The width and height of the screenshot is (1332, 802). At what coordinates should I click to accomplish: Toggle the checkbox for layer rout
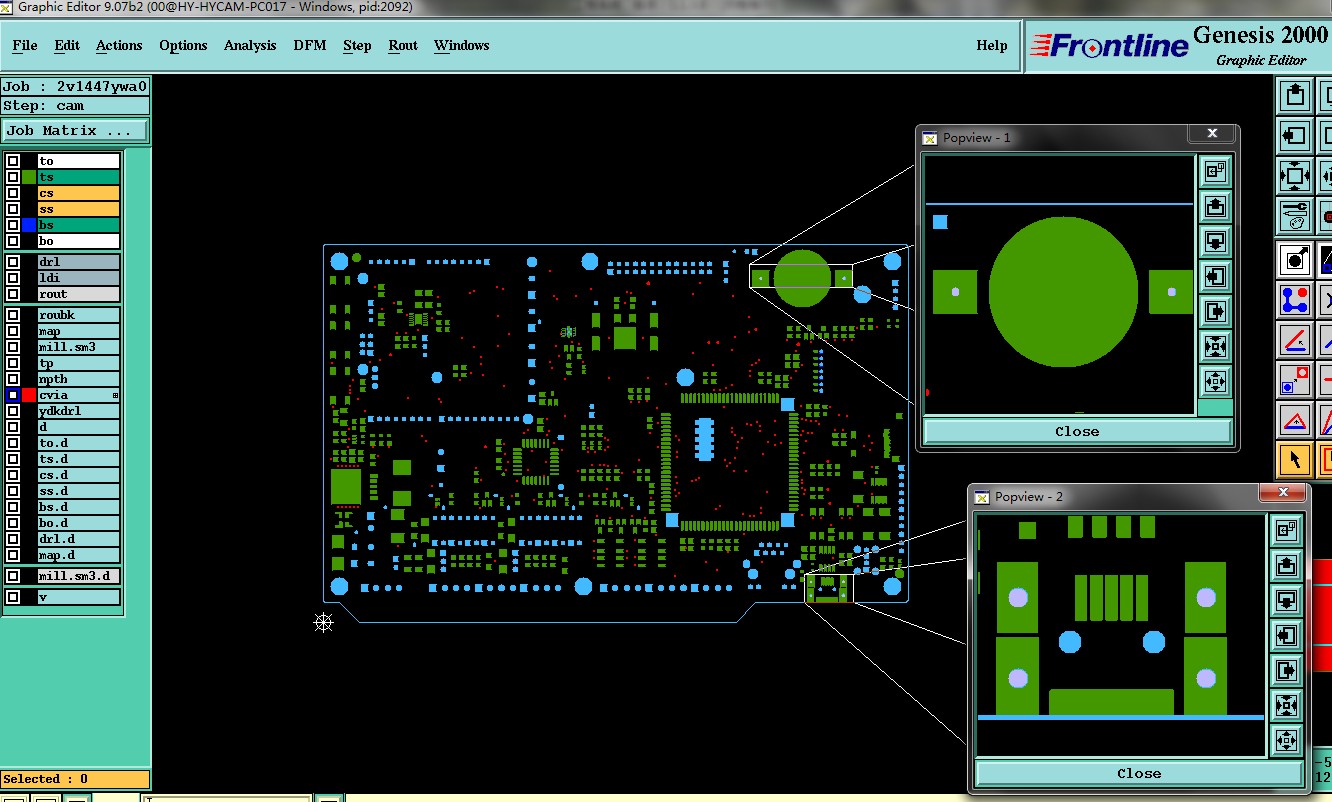point(13,294)
